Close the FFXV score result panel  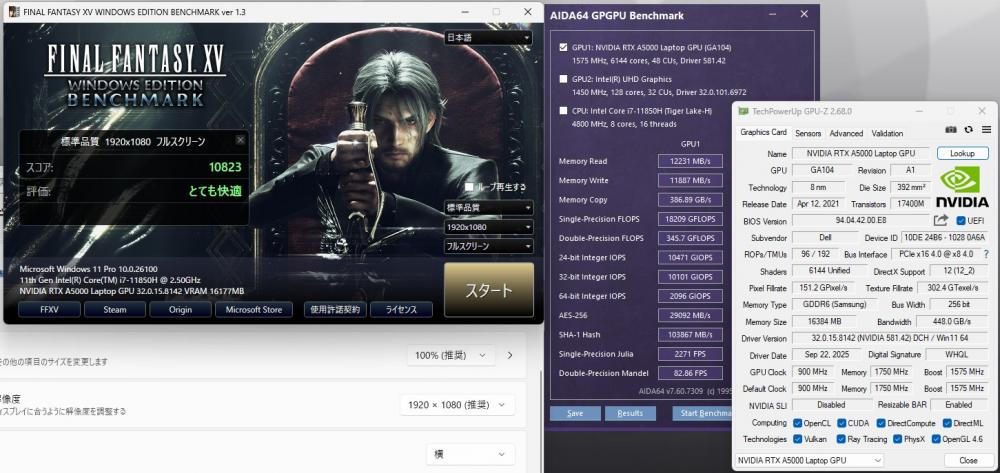pos(240,141)
